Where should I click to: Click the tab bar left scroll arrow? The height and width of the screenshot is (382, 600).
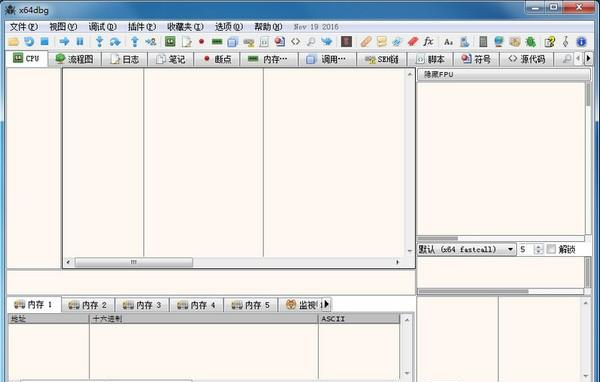579,59
